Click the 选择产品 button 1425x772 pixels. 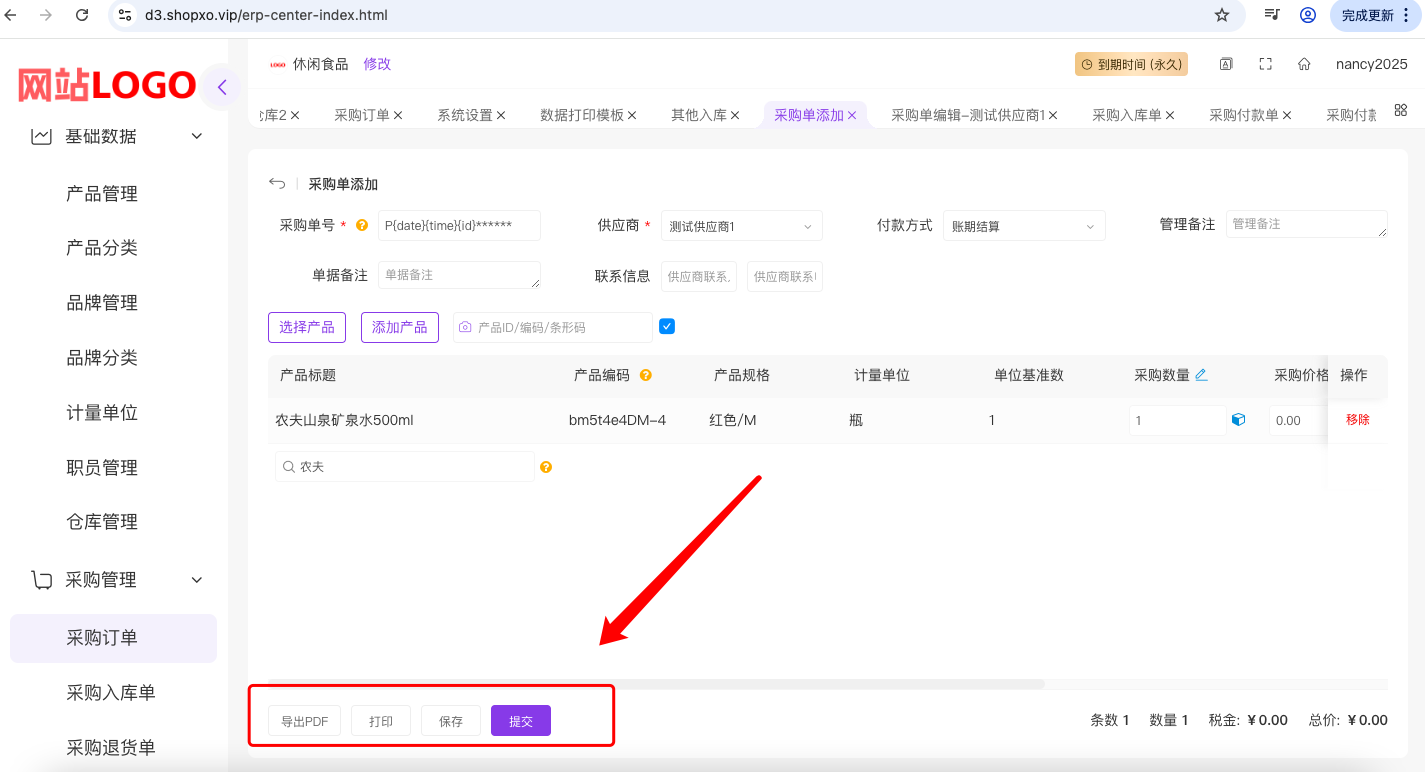coord(307,327)
